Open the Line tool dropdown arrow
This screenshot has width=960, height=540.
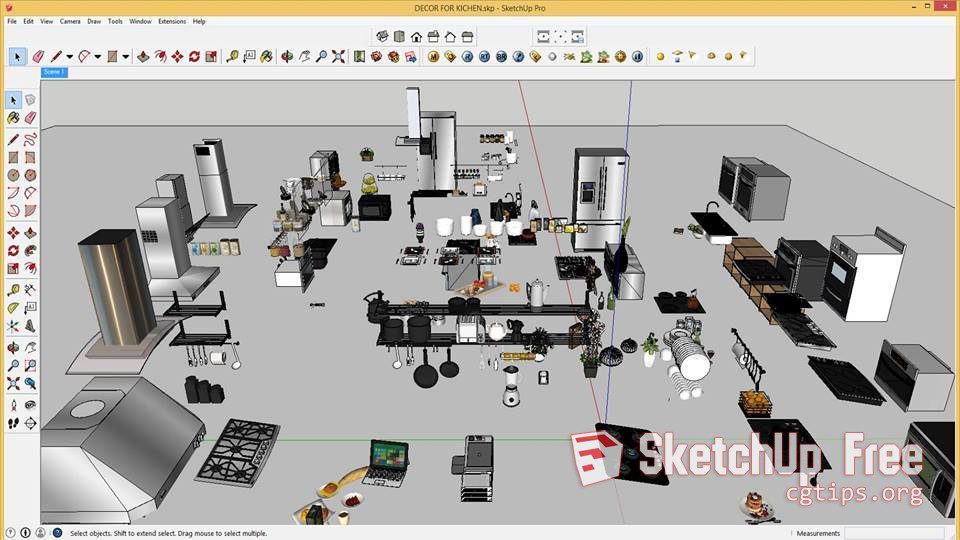[x=69, y=57]
